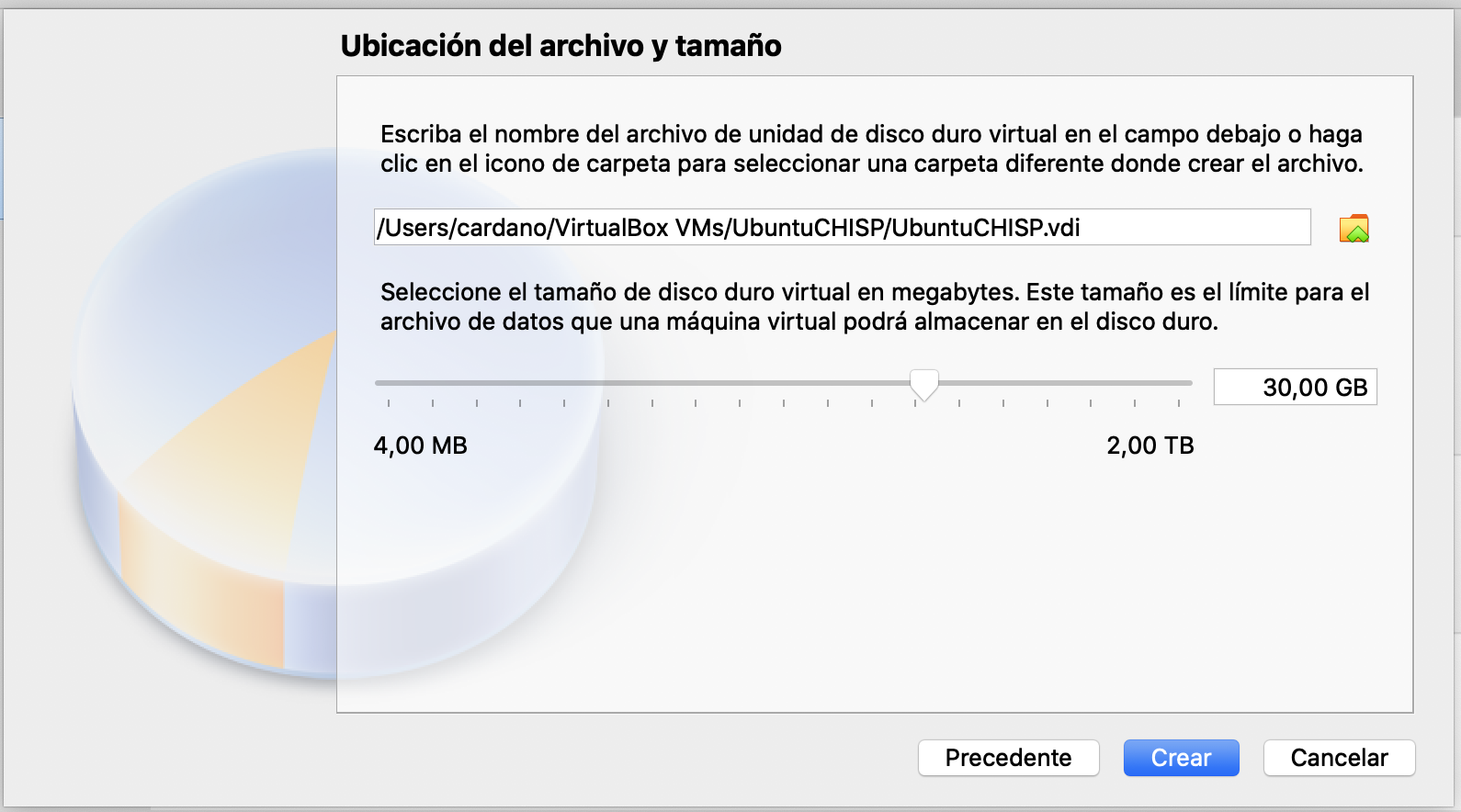Click the first tick mark under slider

389,403
